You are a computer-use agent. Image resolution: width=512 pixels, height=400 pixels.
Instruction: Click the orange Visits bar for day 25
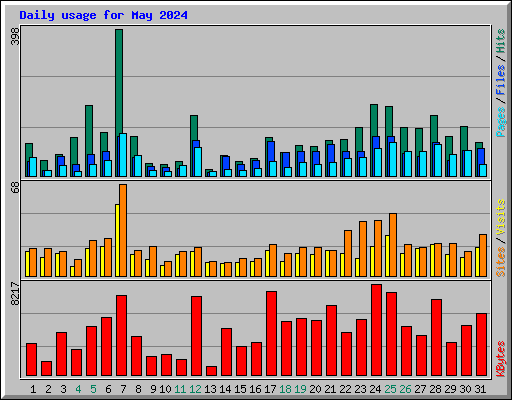pyautogui.click(x=393, y=245)
